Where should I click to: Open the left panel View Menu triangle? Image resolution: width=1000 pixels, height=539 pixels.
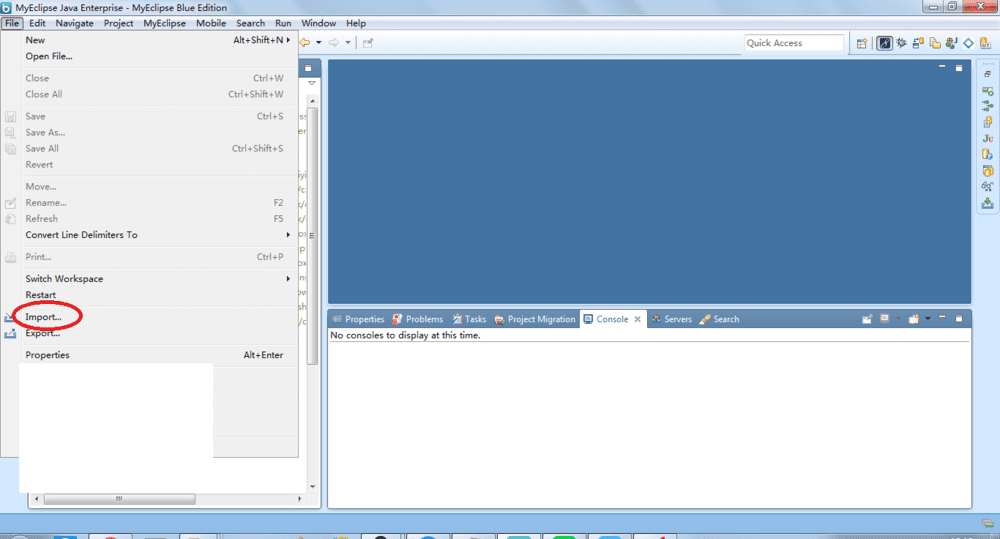coord(311,83)
